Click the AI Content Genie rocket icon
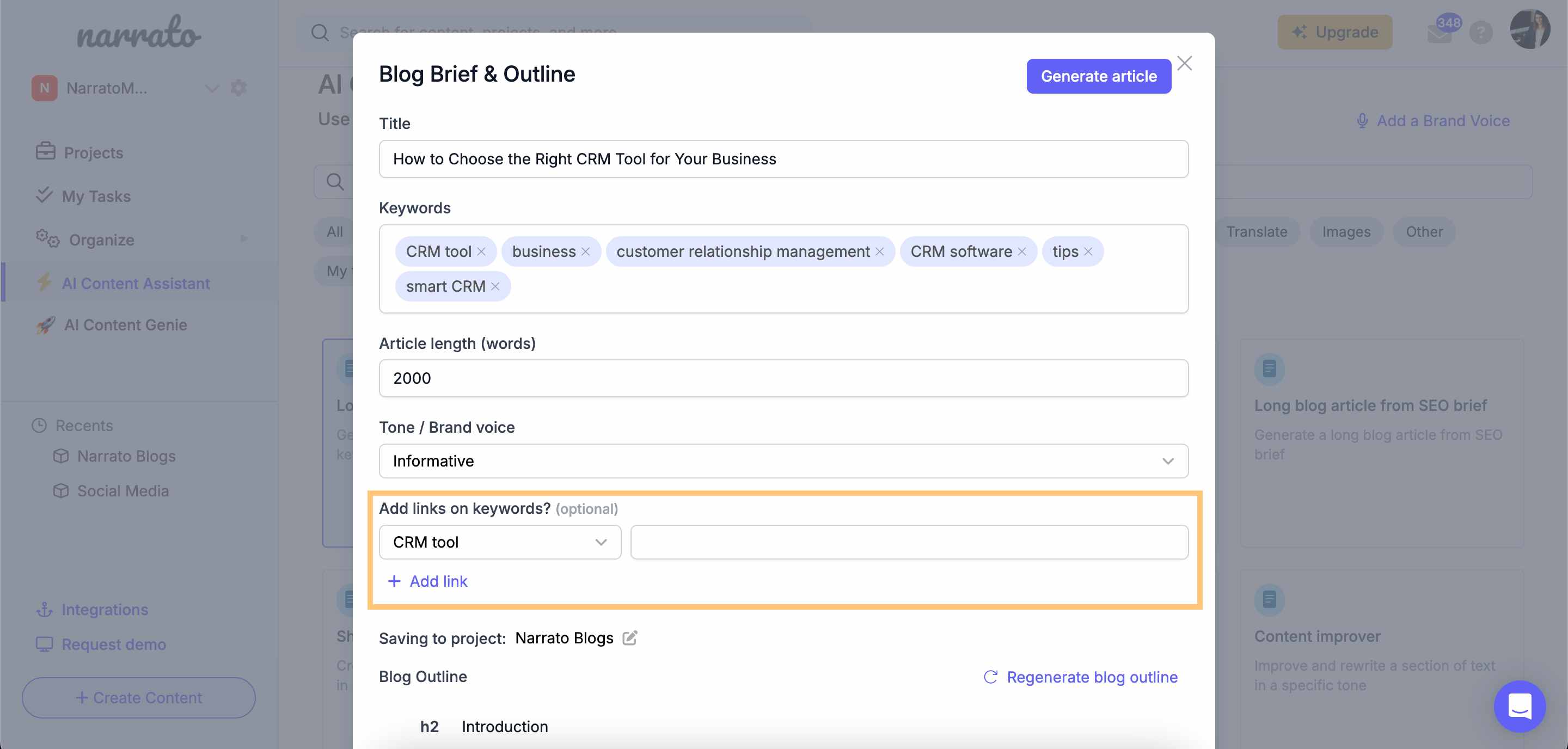Image resolution: width=1568 pixels, height=749 pixels. 46,325
